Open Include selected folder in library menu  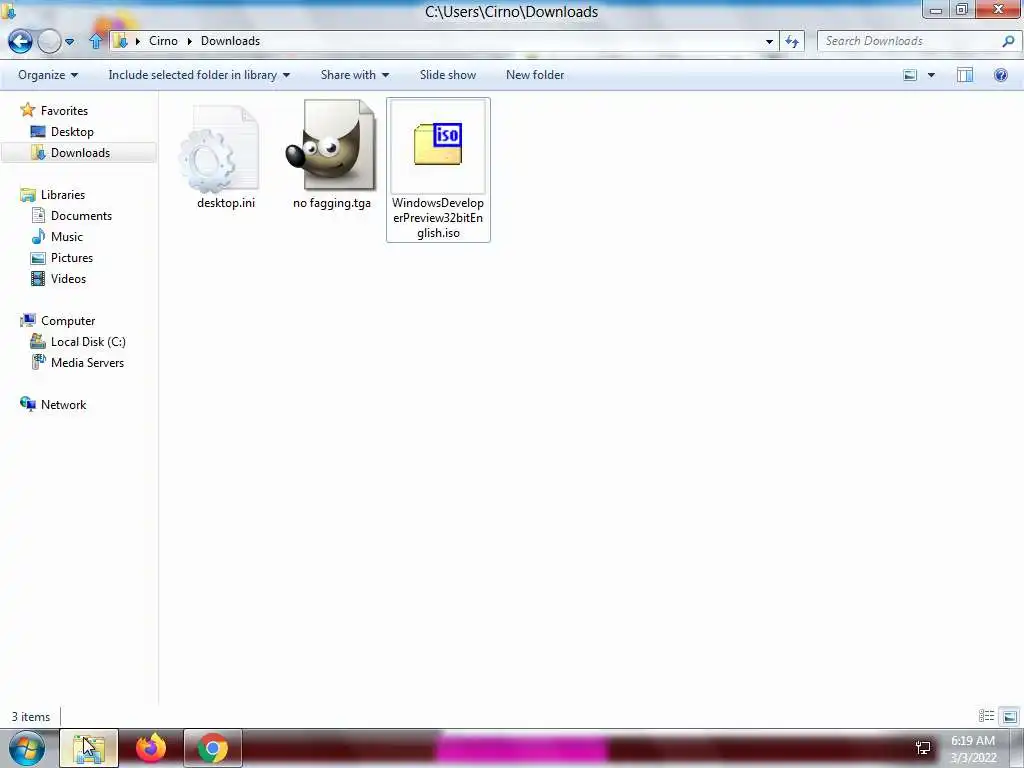point(199,75)
